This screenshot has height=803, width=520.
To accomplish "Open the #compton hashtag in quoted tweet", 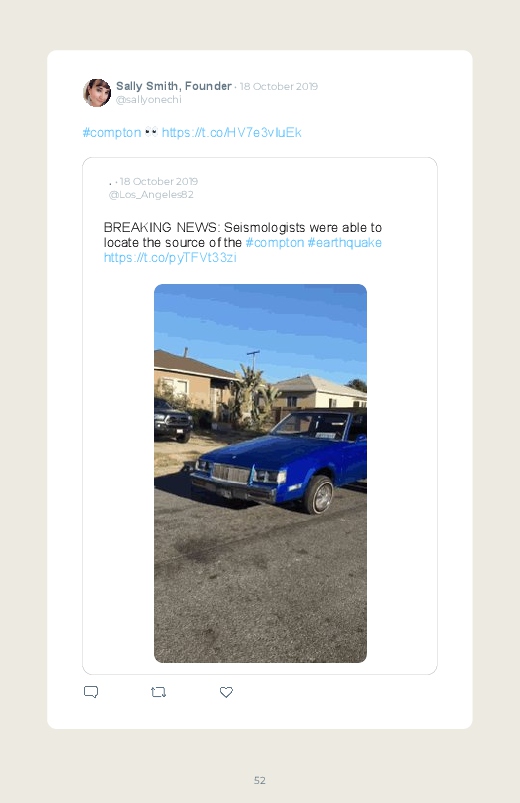I will 275,242.
